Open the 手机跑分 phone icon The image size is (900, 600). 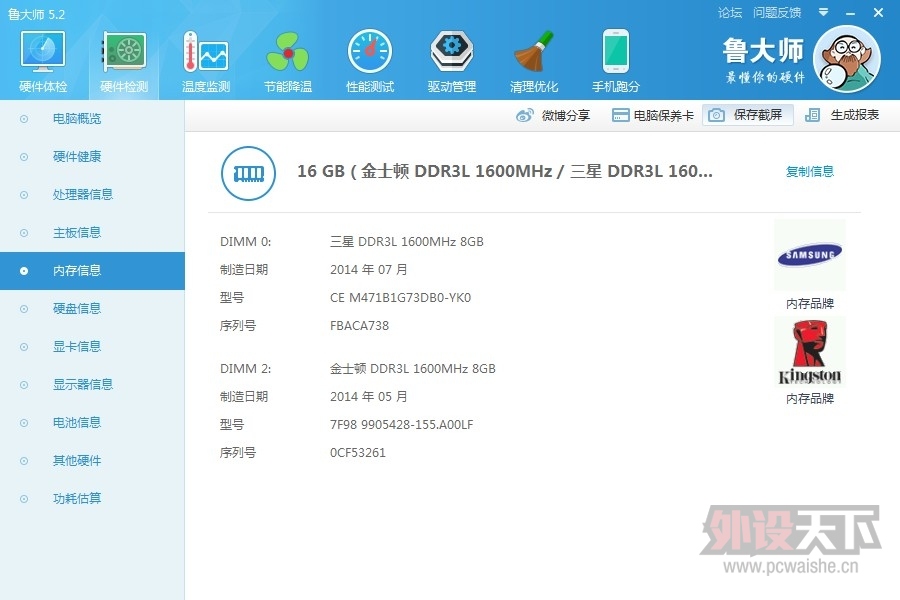click(x=616, y=52)
